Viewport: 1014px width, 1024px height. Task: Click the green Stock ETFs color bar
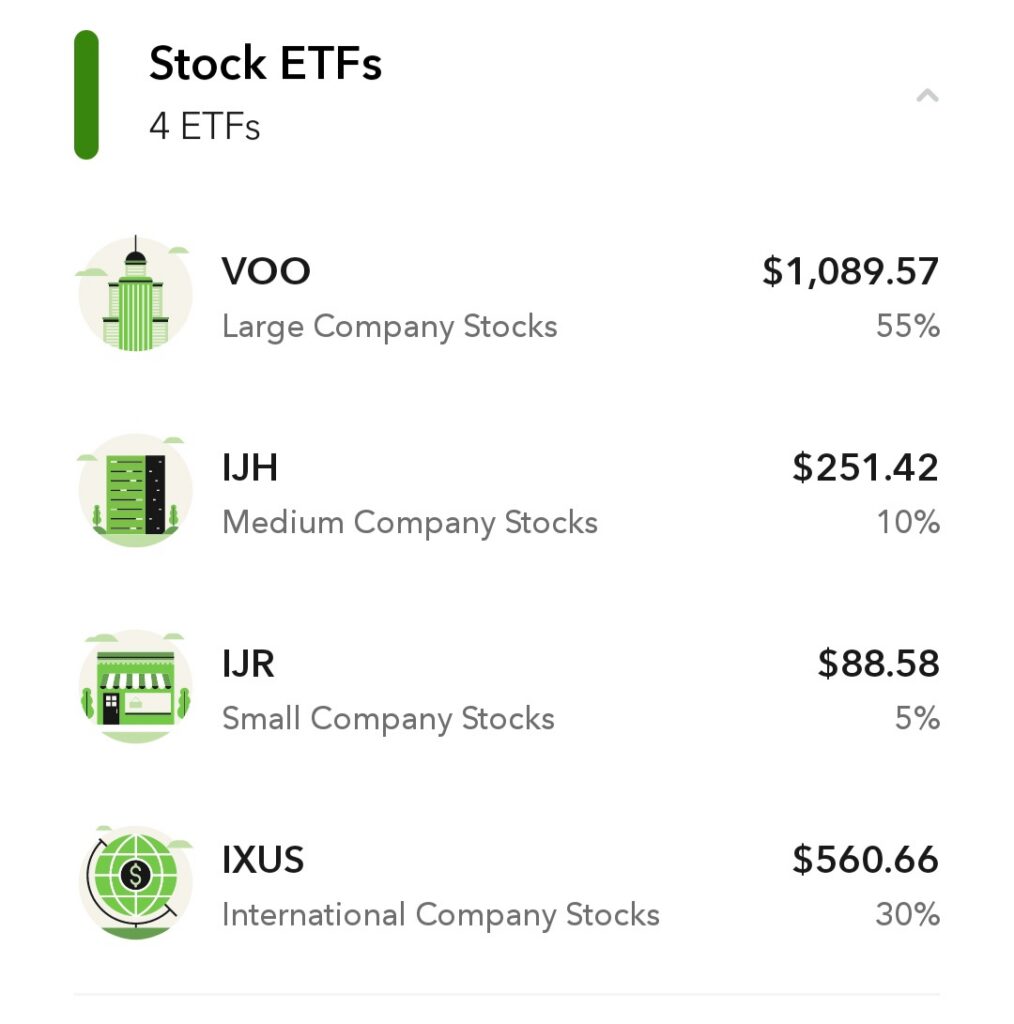[86, 95]
